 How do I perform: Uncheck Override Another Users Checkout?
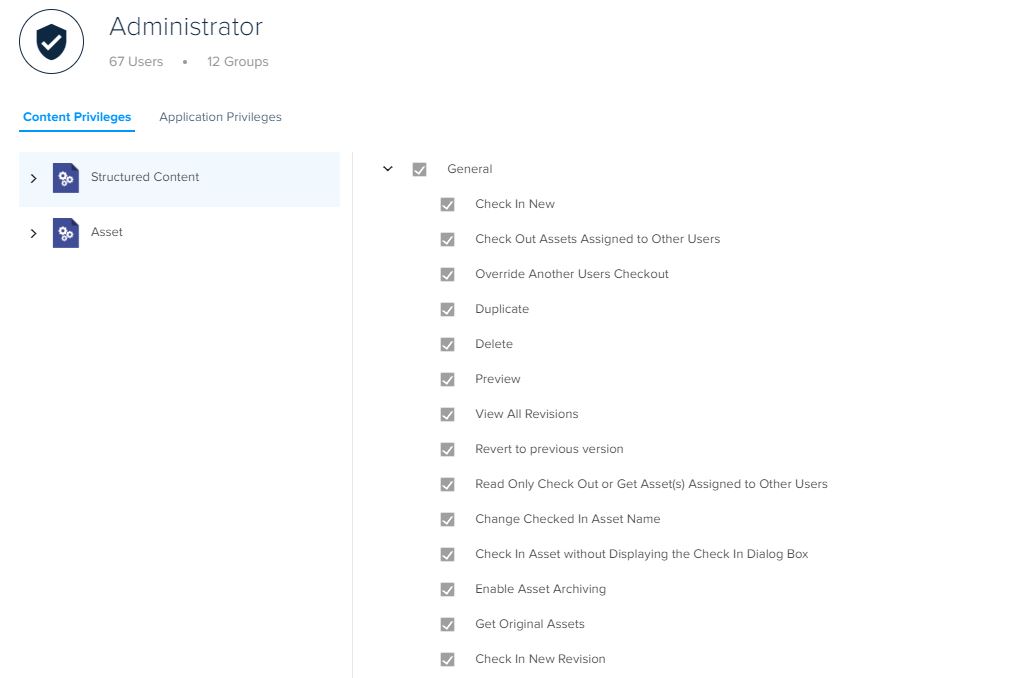[447, 274]
